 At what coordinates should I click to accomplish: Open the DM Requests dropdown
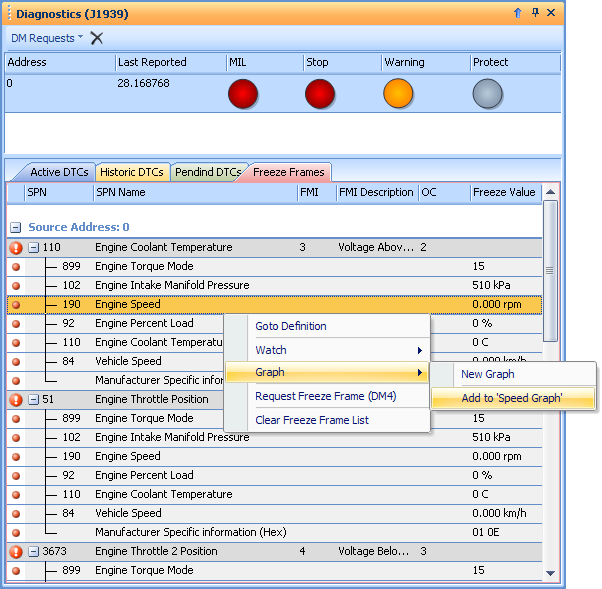[46, 38]
